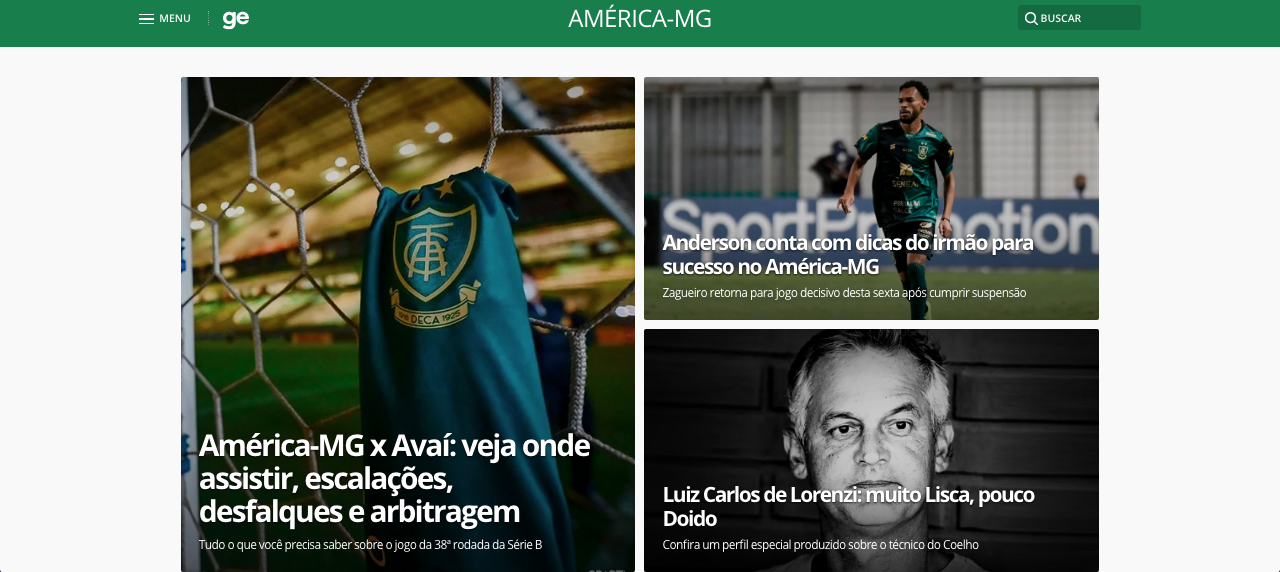Click the divider beside the ge logo

pyautogui.click(x=208, y=18)
